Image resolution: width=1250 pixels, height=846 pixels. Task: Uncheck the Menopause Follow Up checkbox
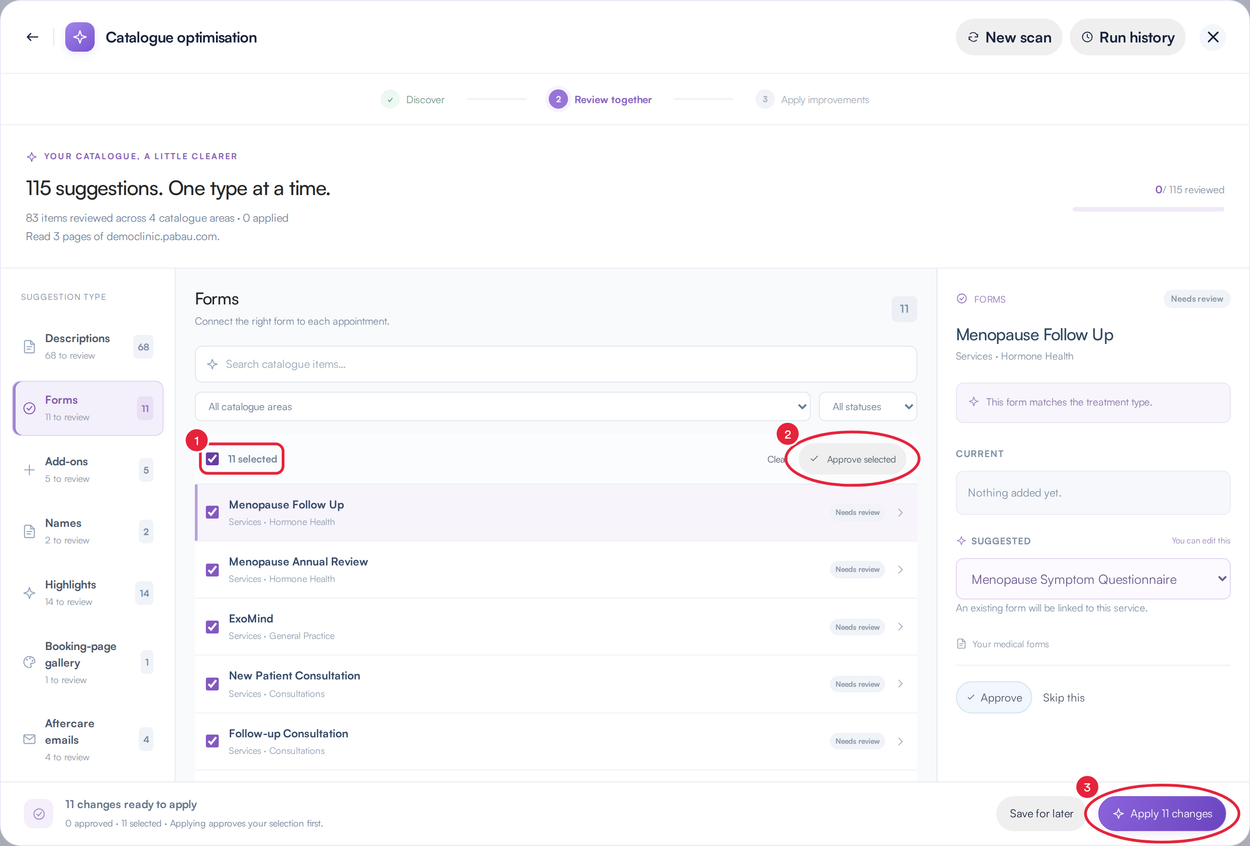pos(212,512)
